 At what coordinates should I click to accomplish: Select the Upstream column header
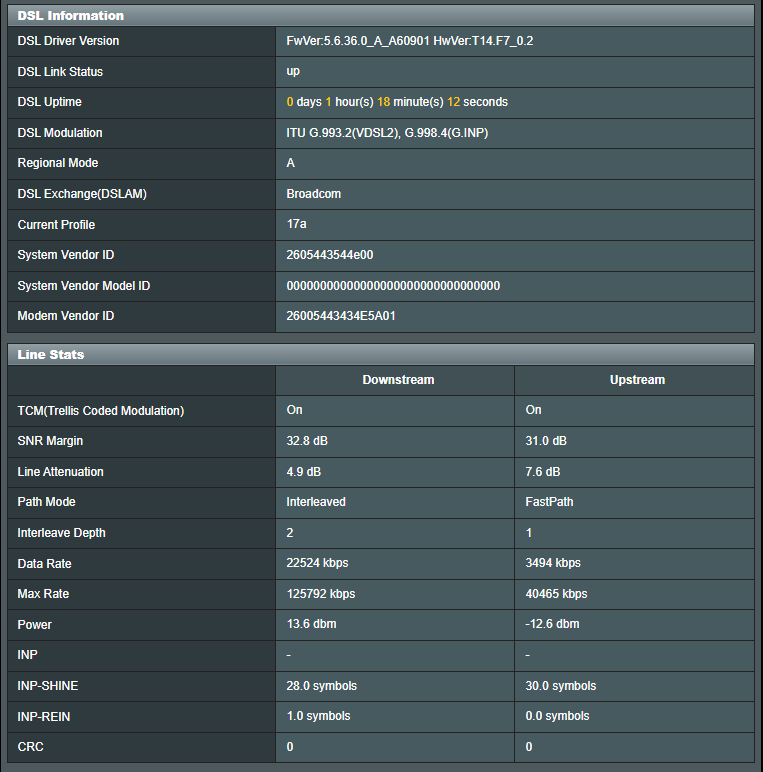pos(637,380)
